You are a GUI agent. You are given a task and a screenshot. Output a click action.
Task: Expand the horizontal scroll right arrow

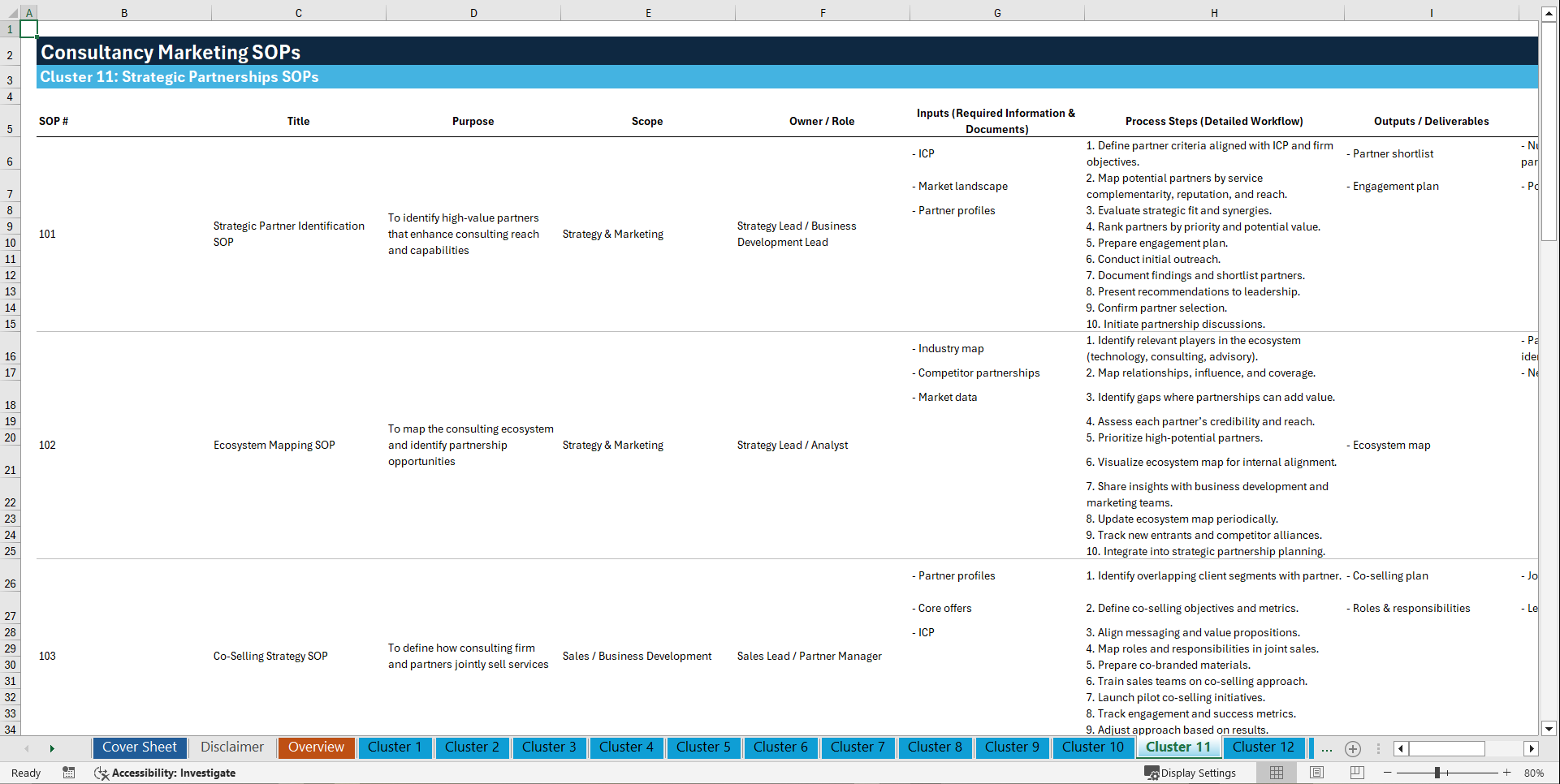click(1532, 748)
